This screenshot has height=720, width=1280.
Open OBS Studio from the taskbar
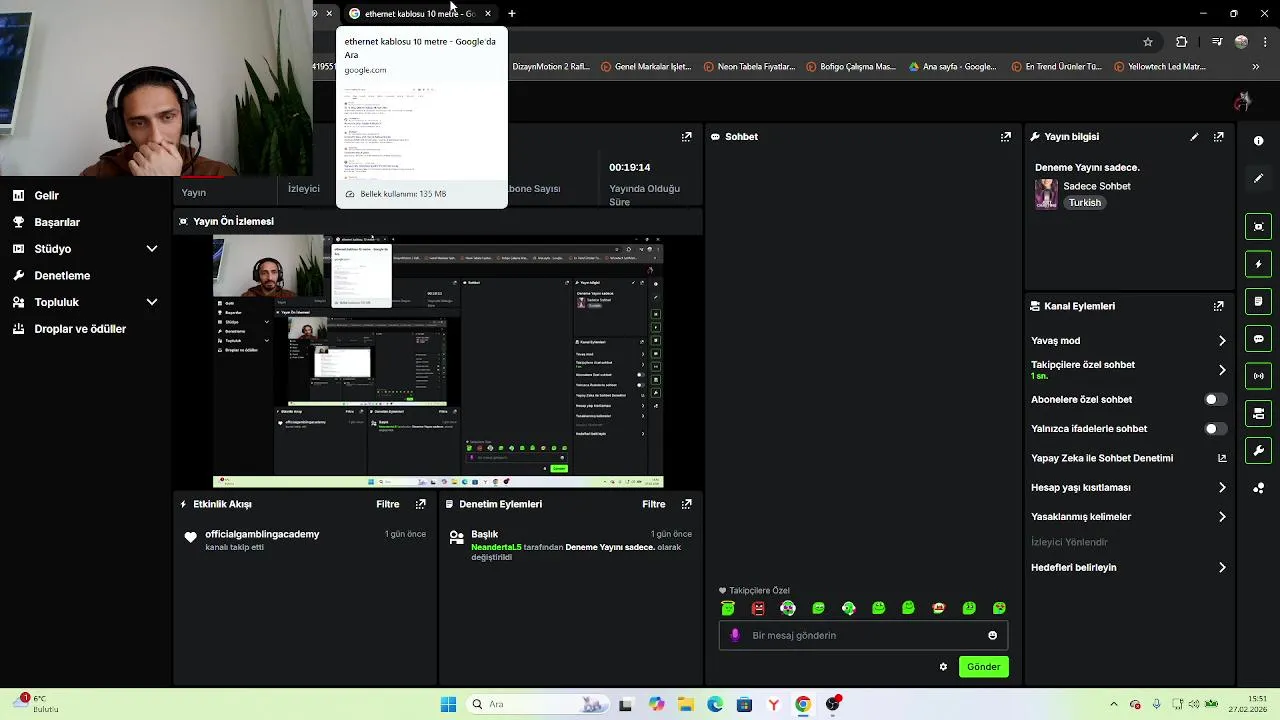click(x=832, y=704)
